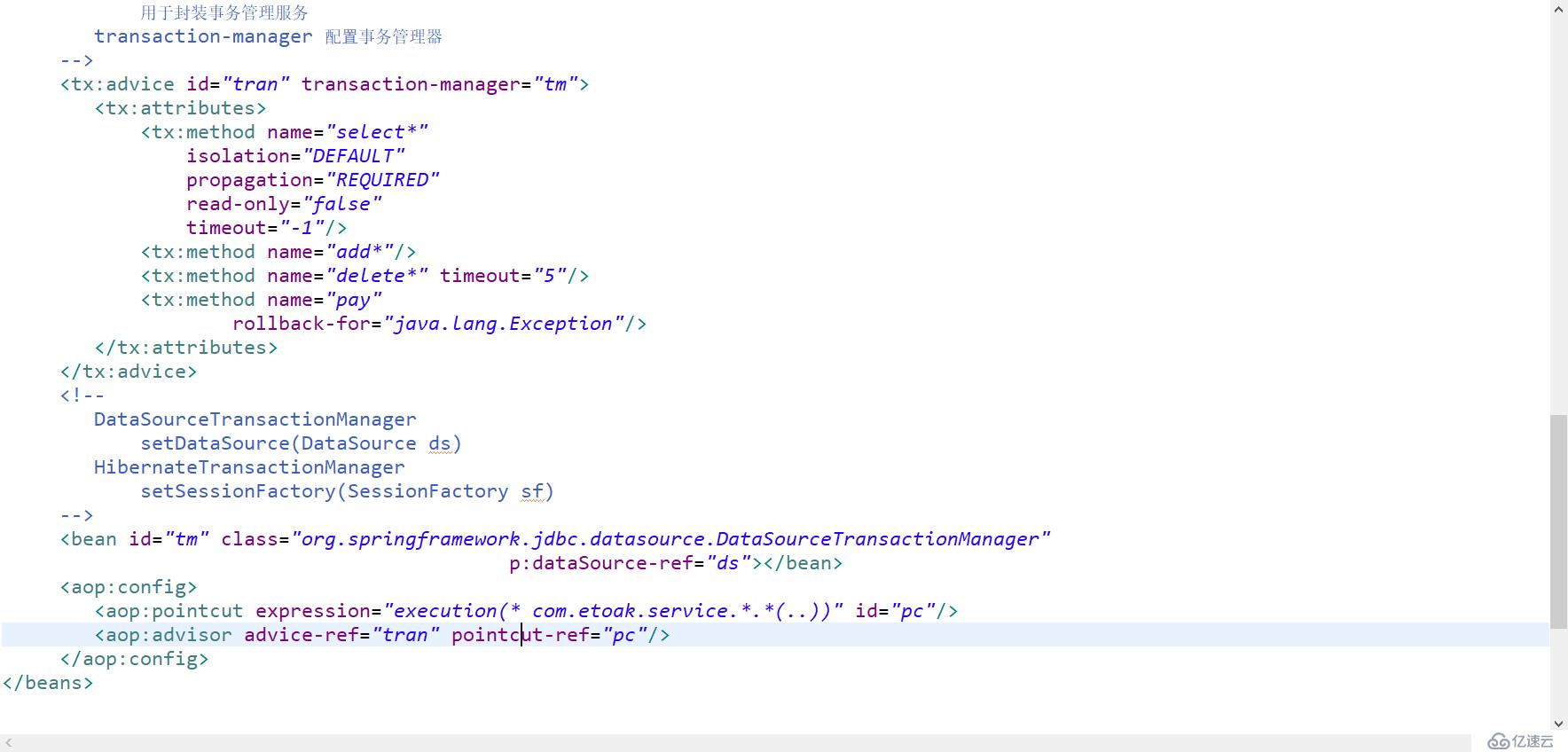
Task: Click the setDataSource(DataSource ds) comment line
Action: click(302, 443)
